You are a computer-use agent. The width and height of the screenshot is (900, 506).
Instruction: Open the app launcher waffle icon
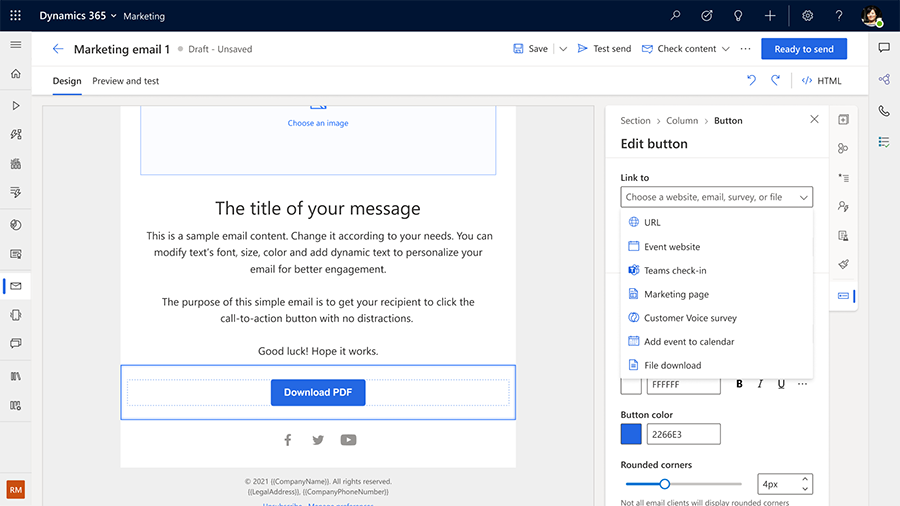click(x=15, y=16)
